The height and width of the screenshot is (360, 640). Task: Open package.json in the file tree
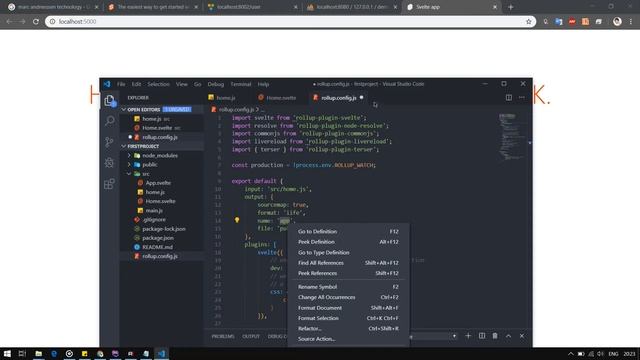tap(158, 238)
